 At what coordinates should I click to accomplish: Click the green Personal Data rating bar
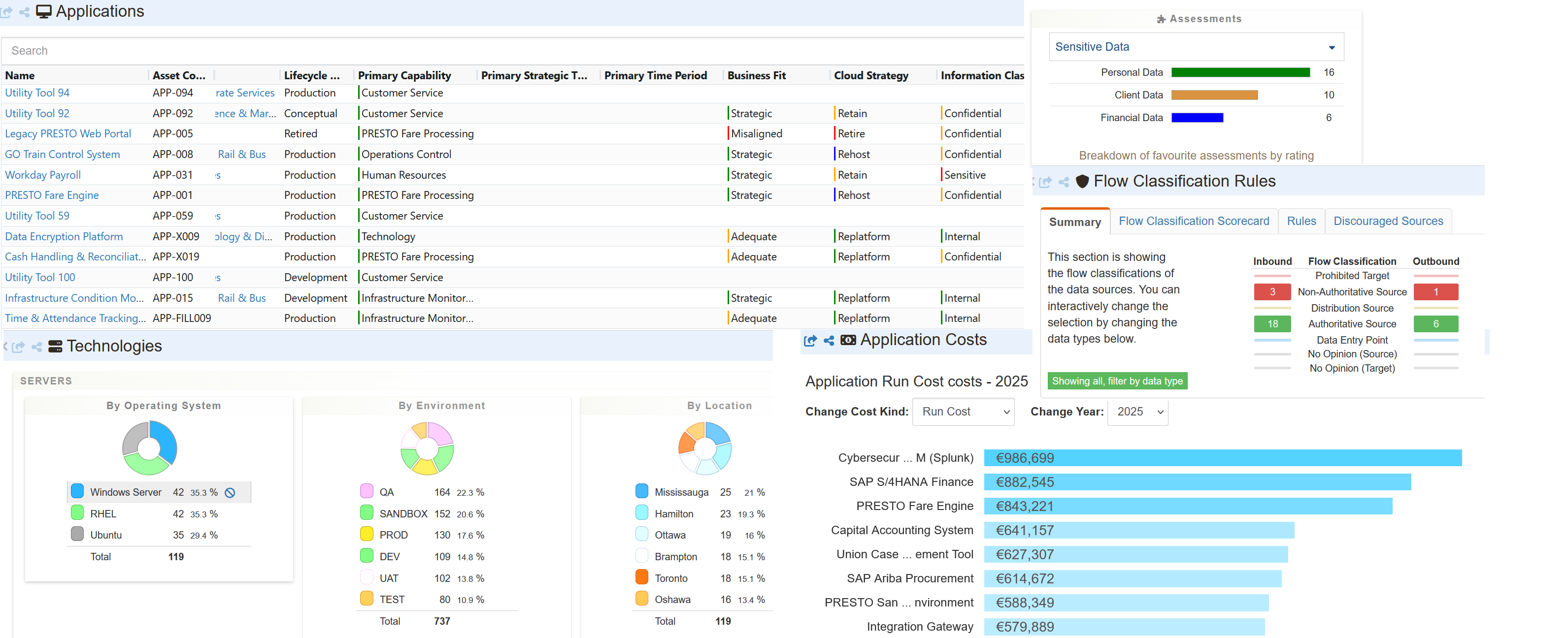pyautogui.click(x=1240, y=72)
